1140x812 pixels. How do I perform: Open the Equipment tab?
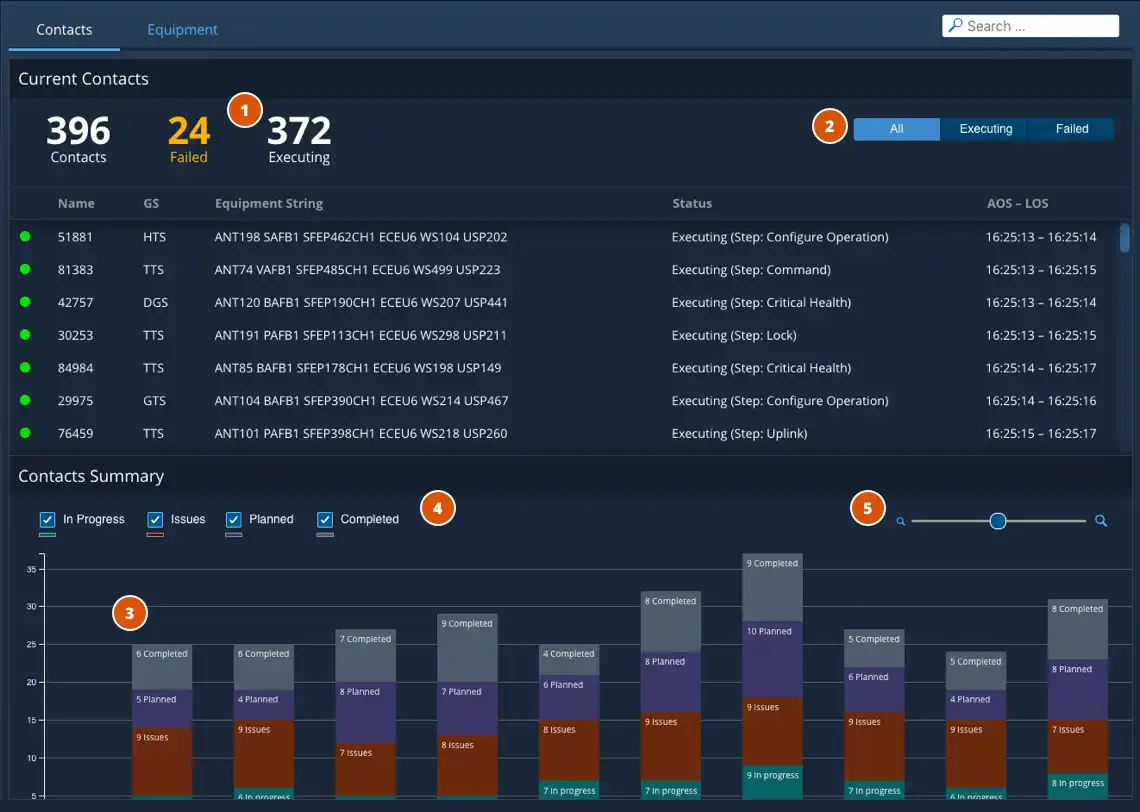click(182, 30)
